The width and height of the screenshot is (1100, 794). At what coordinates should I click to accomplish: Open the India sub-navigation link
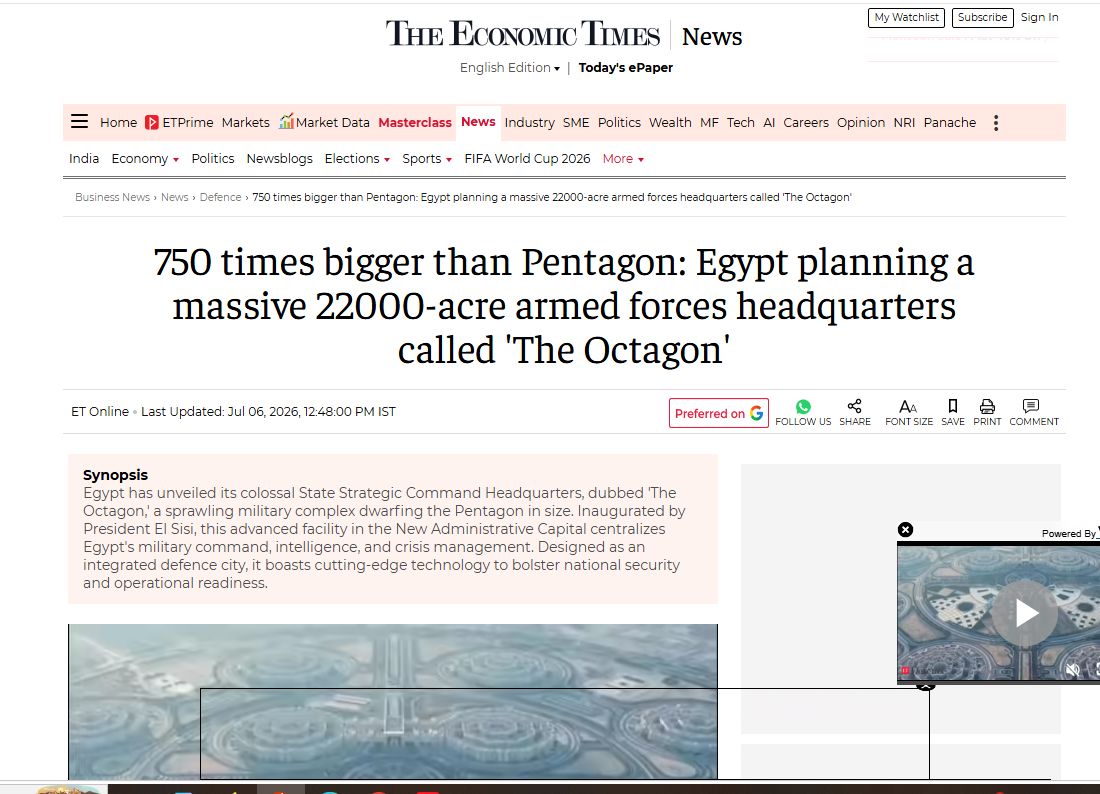(83, 159)
